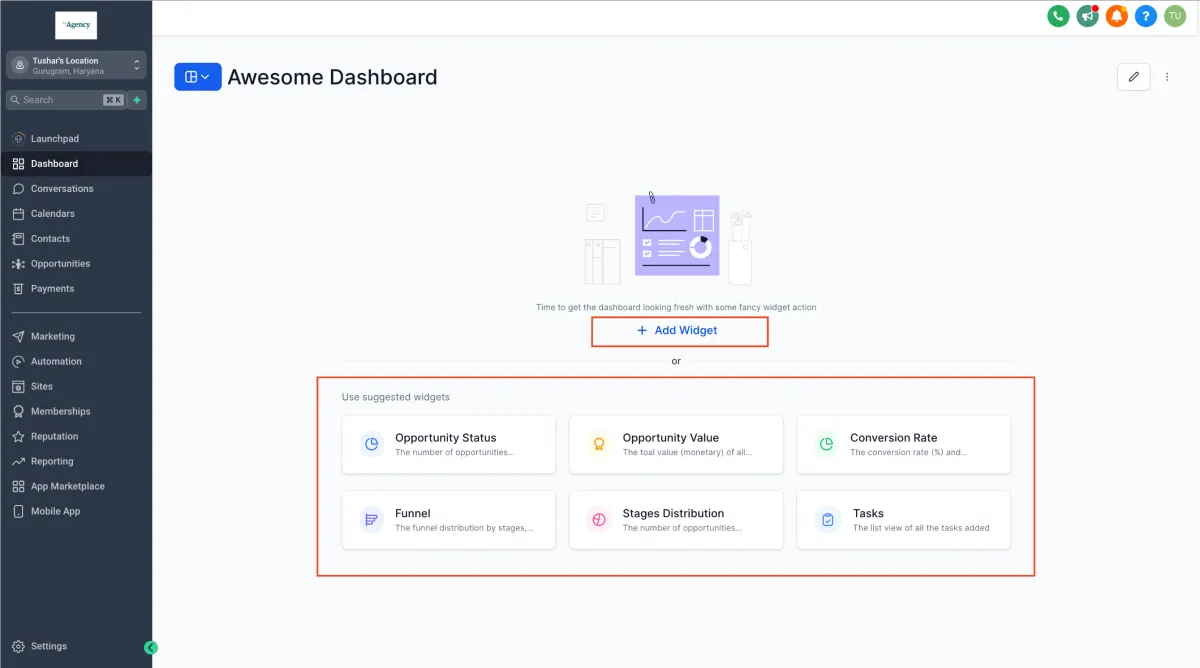Screen dimensions: 1200x668
Task: Click the green phone dialer icon
Action: tap(1058, 16)
